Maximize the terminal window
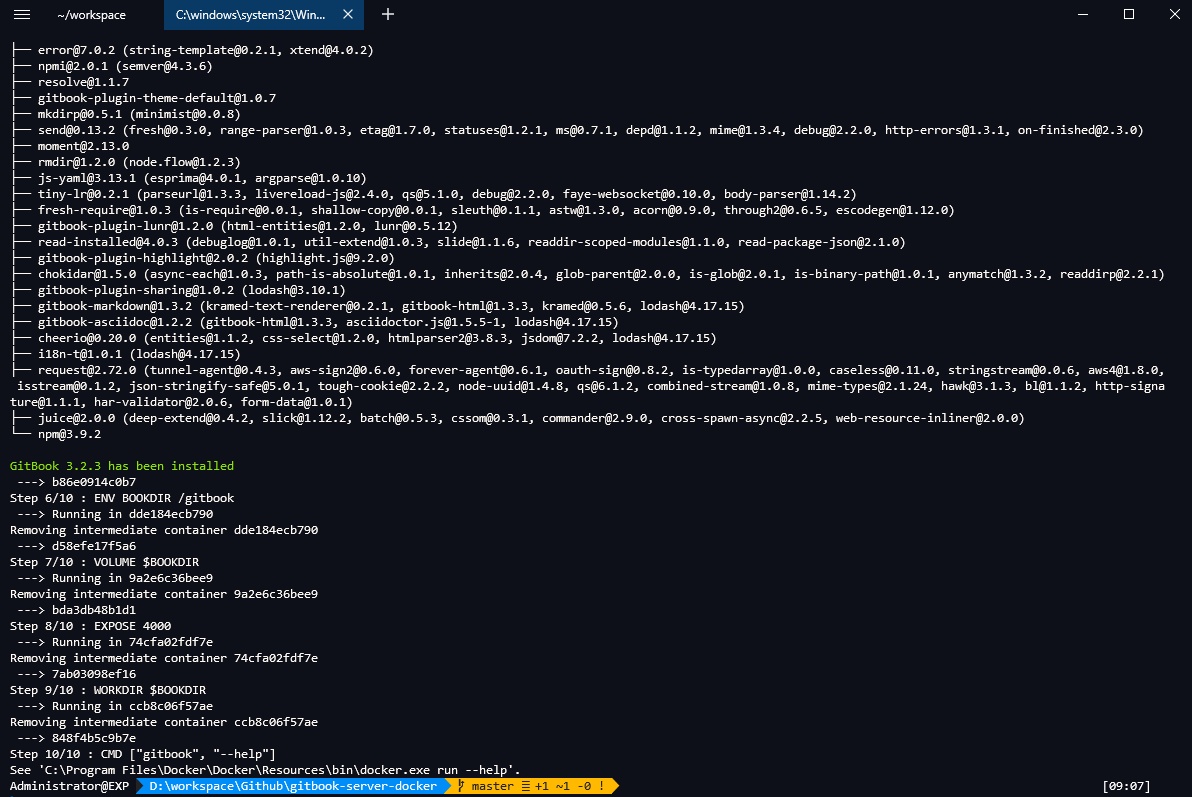The image size is (1192, 797). (x=1129, y=14)
